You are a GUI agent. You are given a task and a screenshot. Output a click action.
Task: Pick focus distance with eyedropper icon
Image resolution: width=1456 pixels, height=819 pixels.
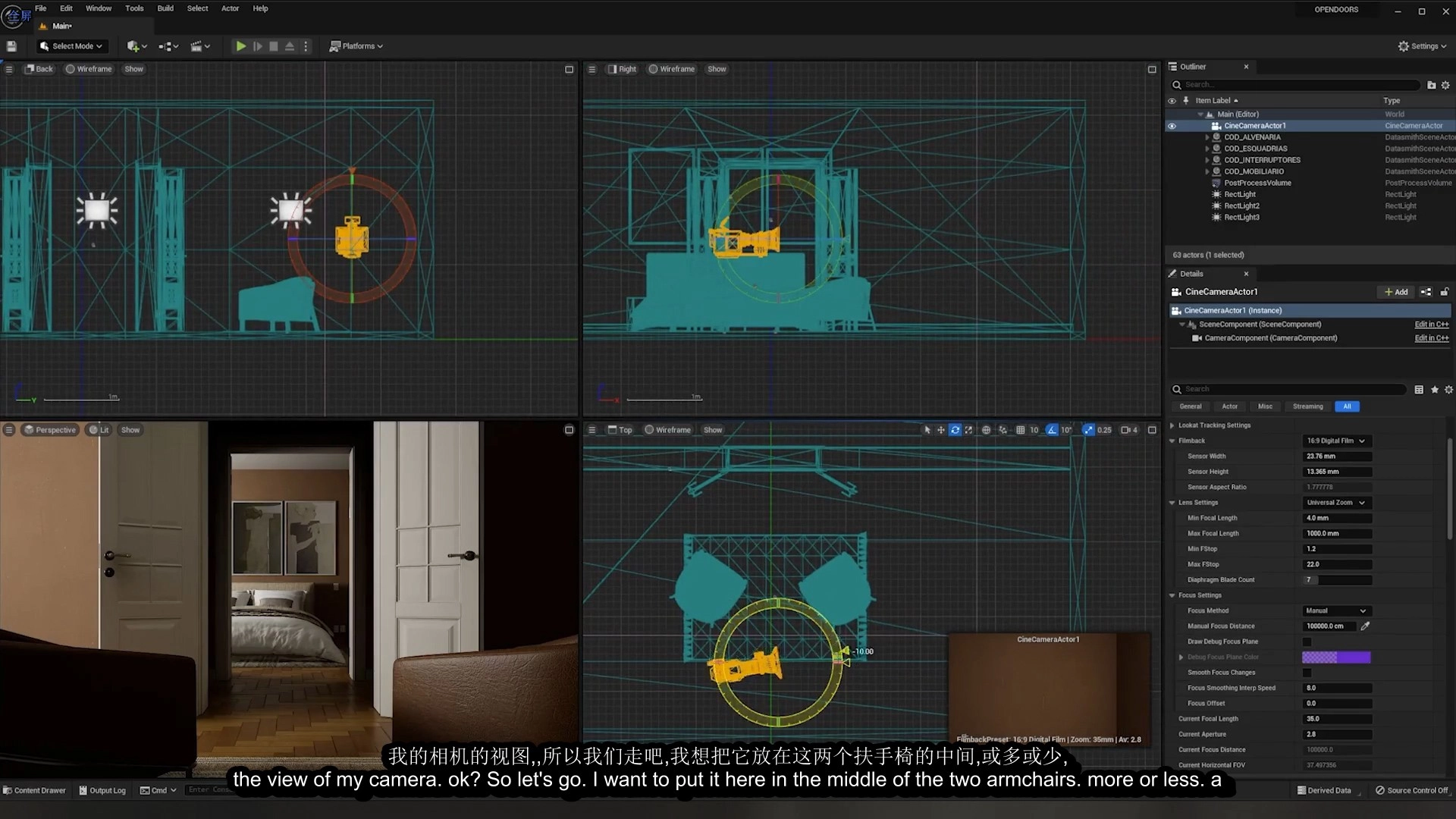pyautogui.click(x=1365, y=626)
